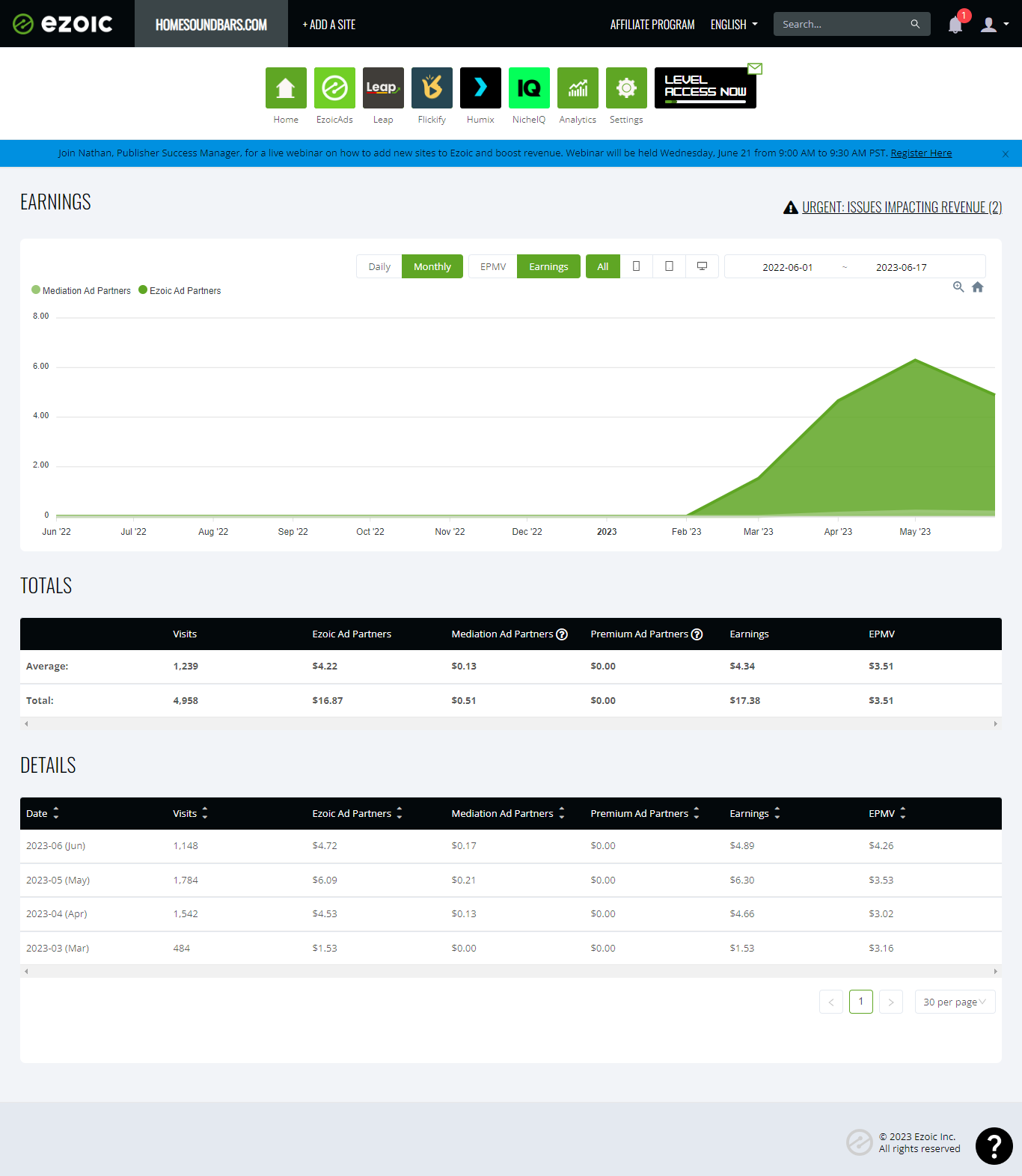Click the May '23 peak chart point
Viewport: 1022px width, 1176px height.
point(915,360)
